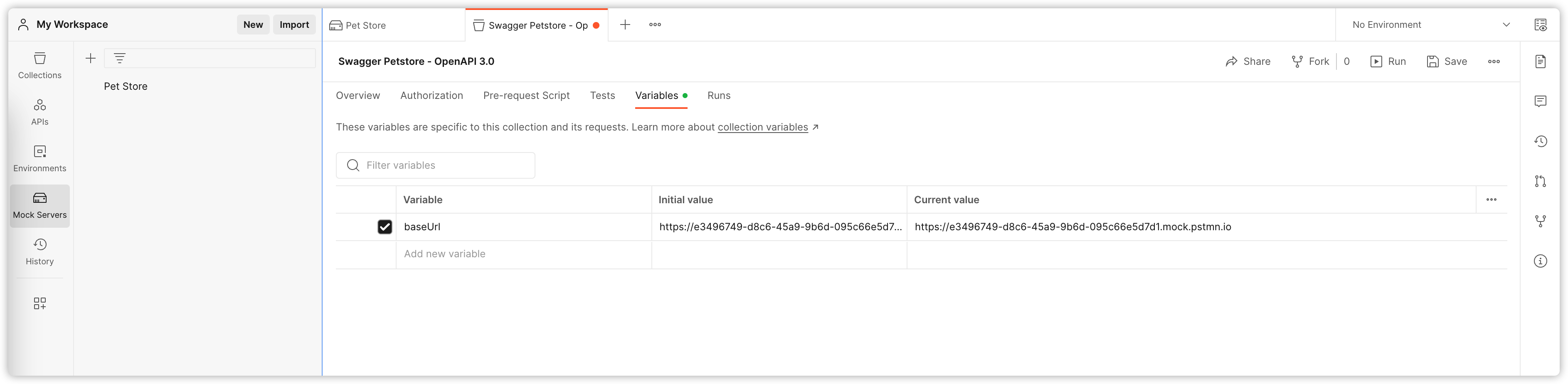The height and width of the screenshot is (384, 1568).
Task: Click the Variable column header
Action: click(x=422, y=199)
